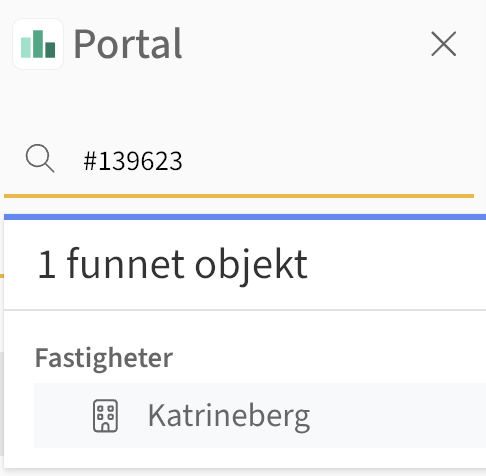Click blank space right of Katrineberg in row
Viewport: 486px width, 476px height.
[397, 416]
